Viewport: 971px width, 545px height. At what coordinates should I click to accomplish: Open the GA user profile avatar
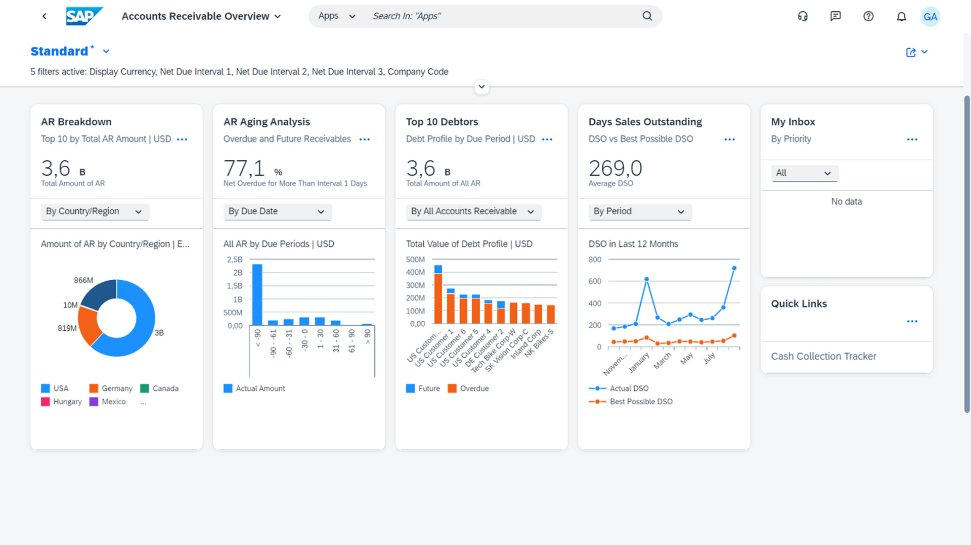pos(931,16)
